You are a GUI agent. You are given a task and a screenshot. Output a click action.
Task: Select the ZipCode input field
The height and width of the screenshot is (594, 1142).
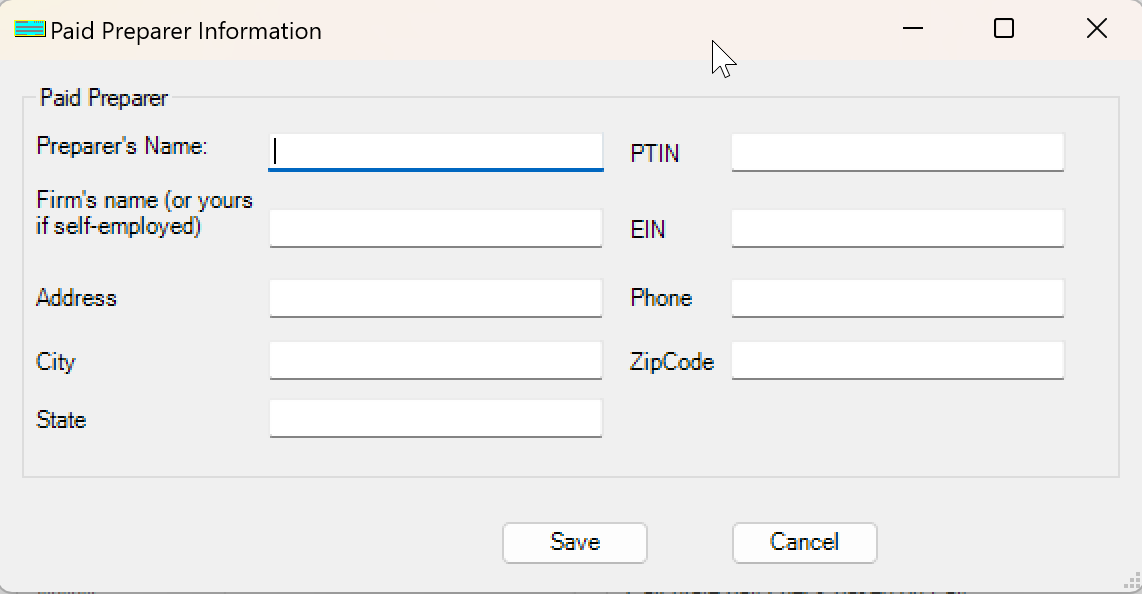pyautogui.click(x=897, y=360)
